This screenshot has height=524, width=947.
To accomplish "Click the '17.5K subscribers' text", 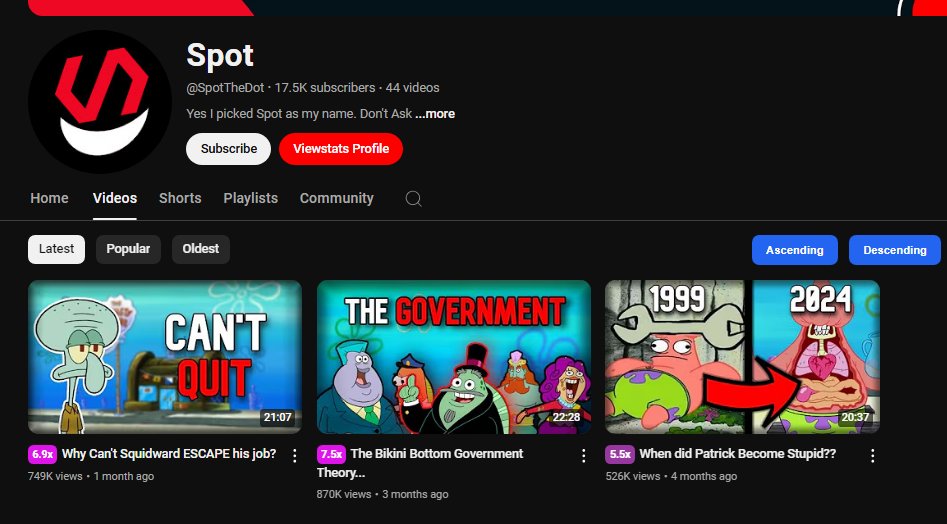I will (x=325, y=88).
